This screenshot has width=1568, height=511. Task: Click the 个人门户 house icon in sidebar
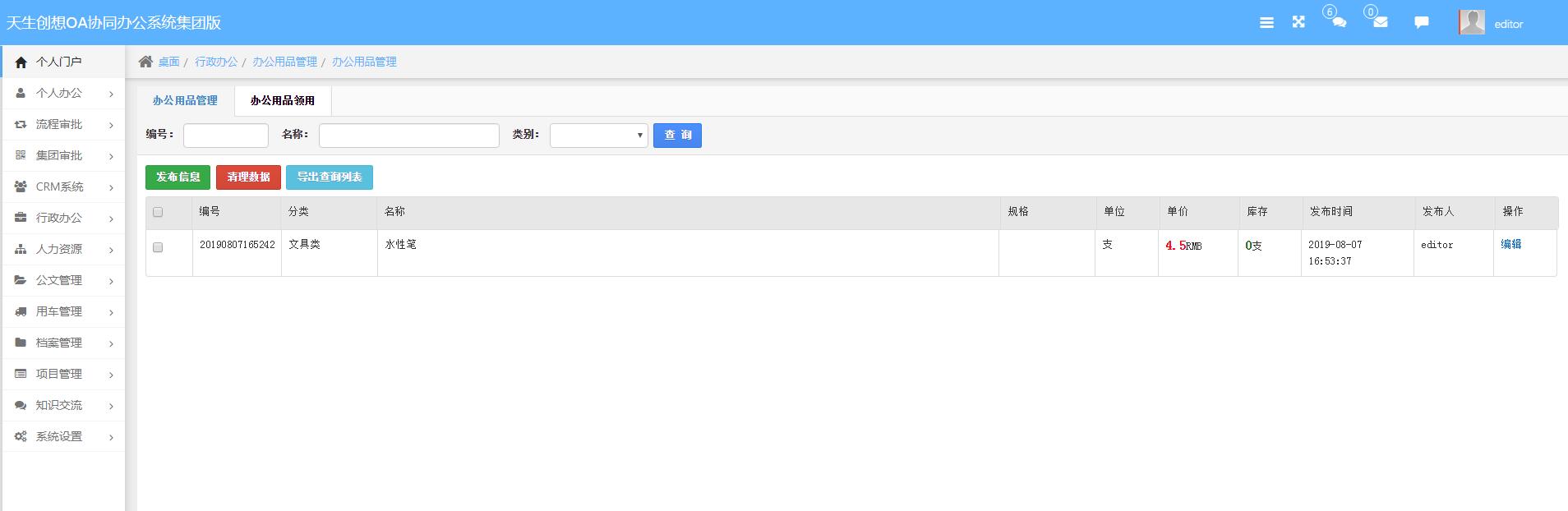click(21, 62)
